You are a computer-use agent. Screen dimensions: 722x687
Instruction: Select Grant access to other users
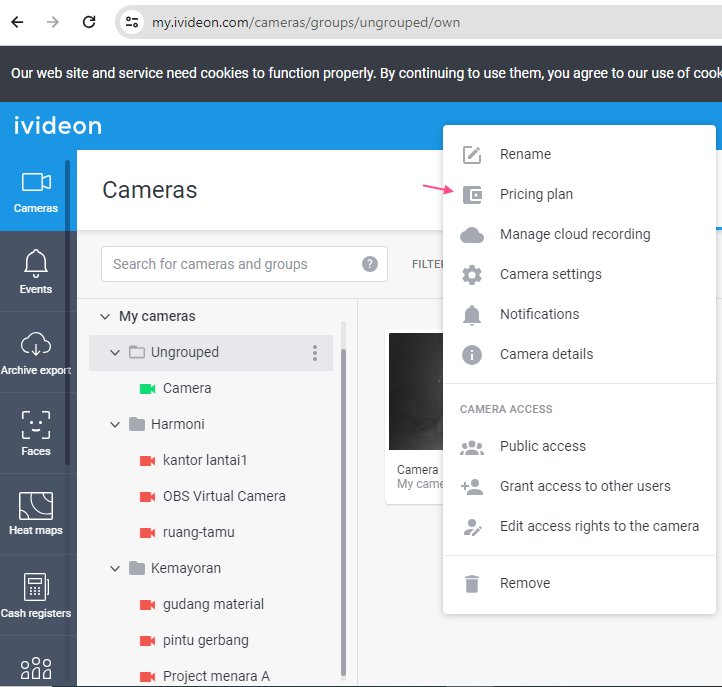(x=579, y=487)
